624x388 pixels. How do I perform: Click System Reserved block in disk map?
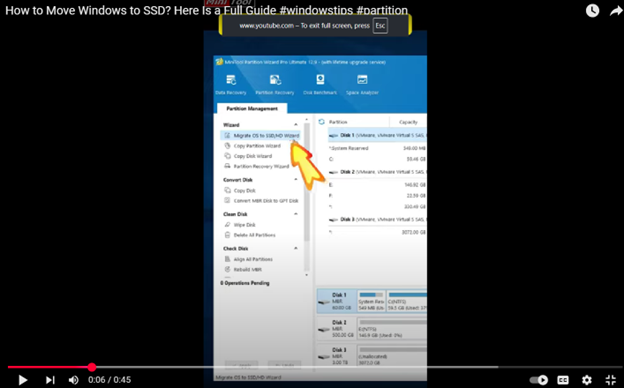[372, 301]
